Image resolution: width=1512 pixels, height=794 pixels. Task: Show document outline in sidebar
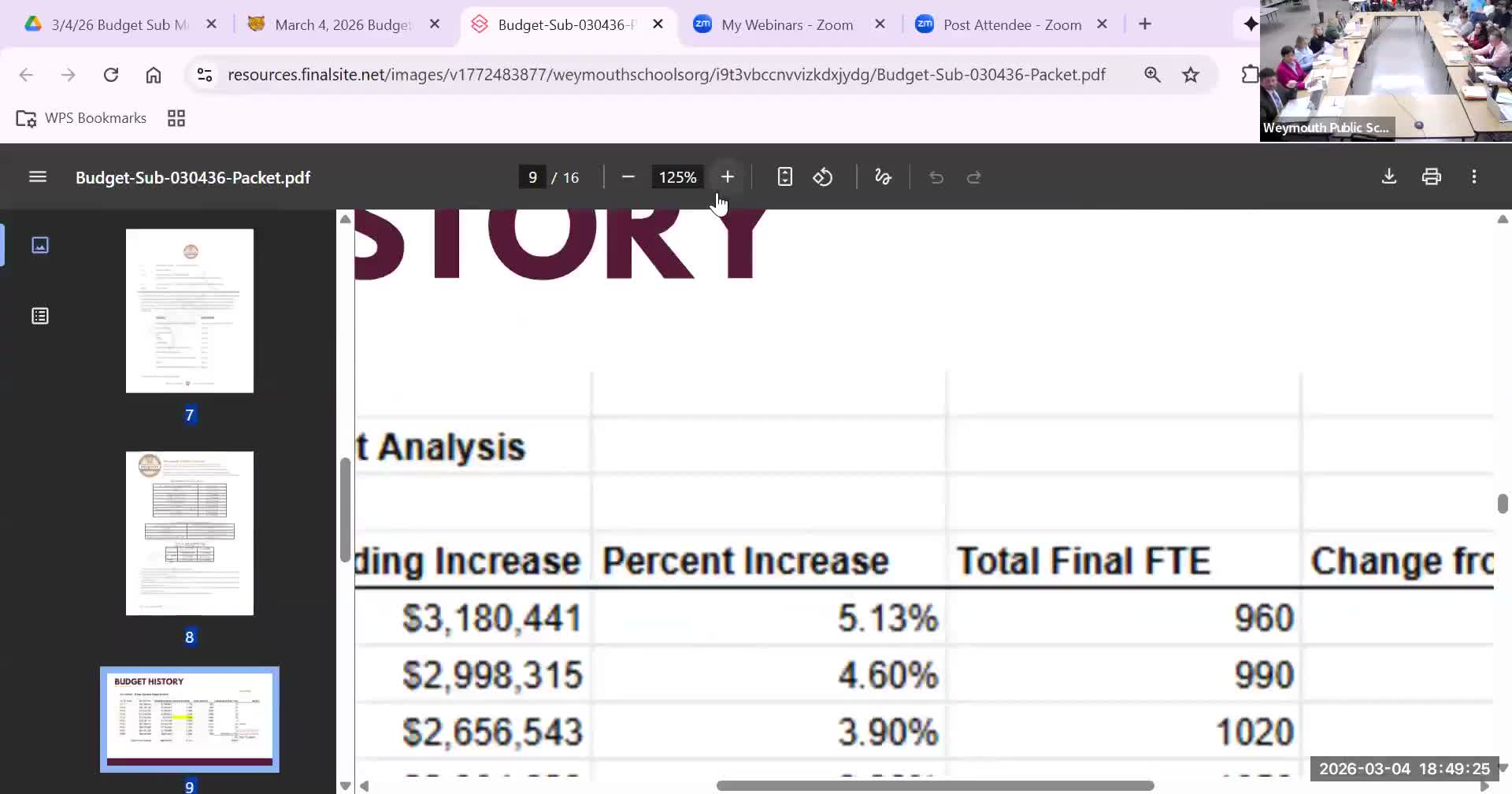40,317
